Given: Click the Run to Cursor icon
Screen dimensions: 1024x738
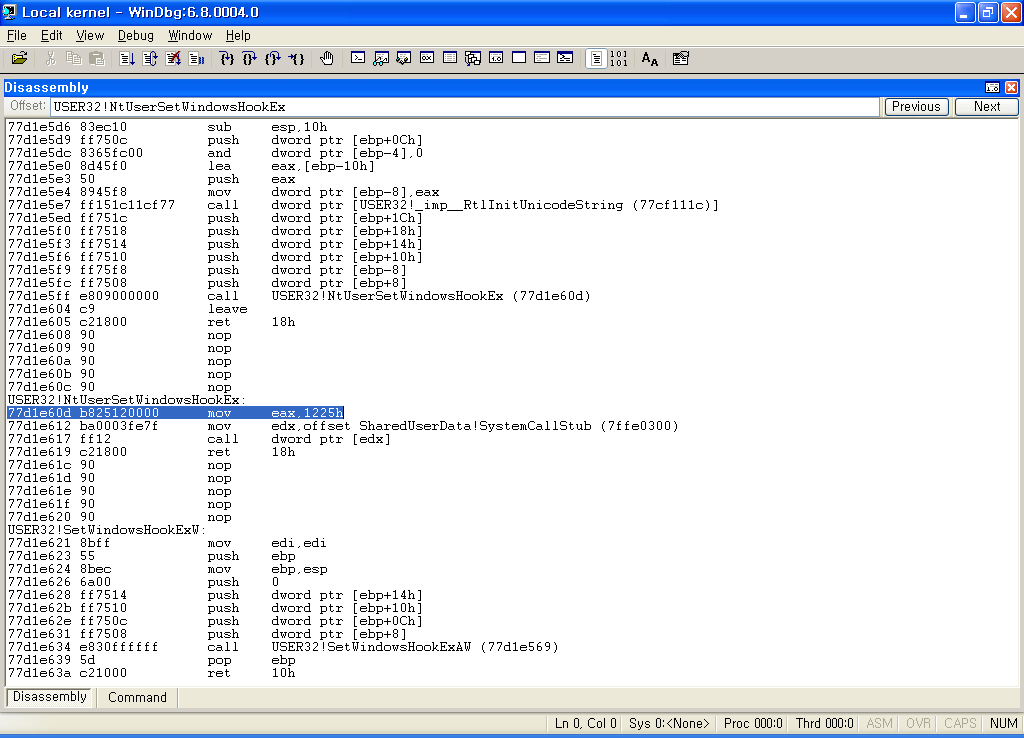Looking at the screenshot, I should click(296, 59).
